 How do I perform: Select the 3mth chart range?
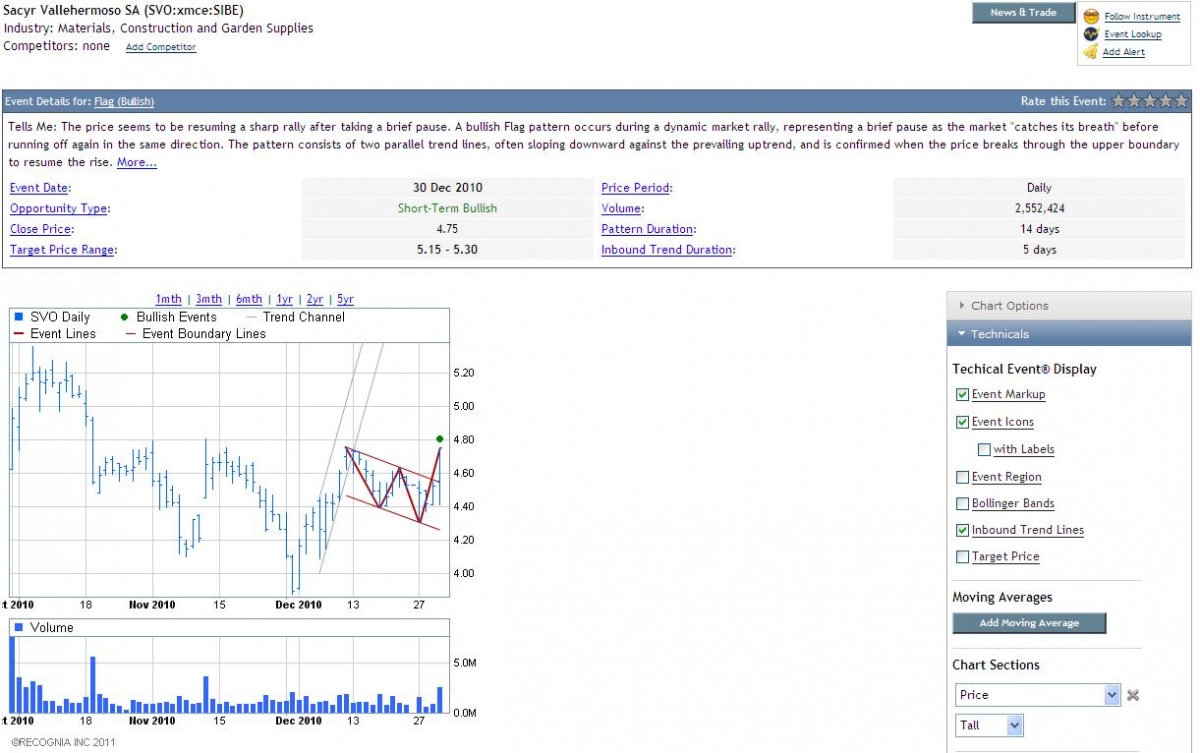pos(209,299)
